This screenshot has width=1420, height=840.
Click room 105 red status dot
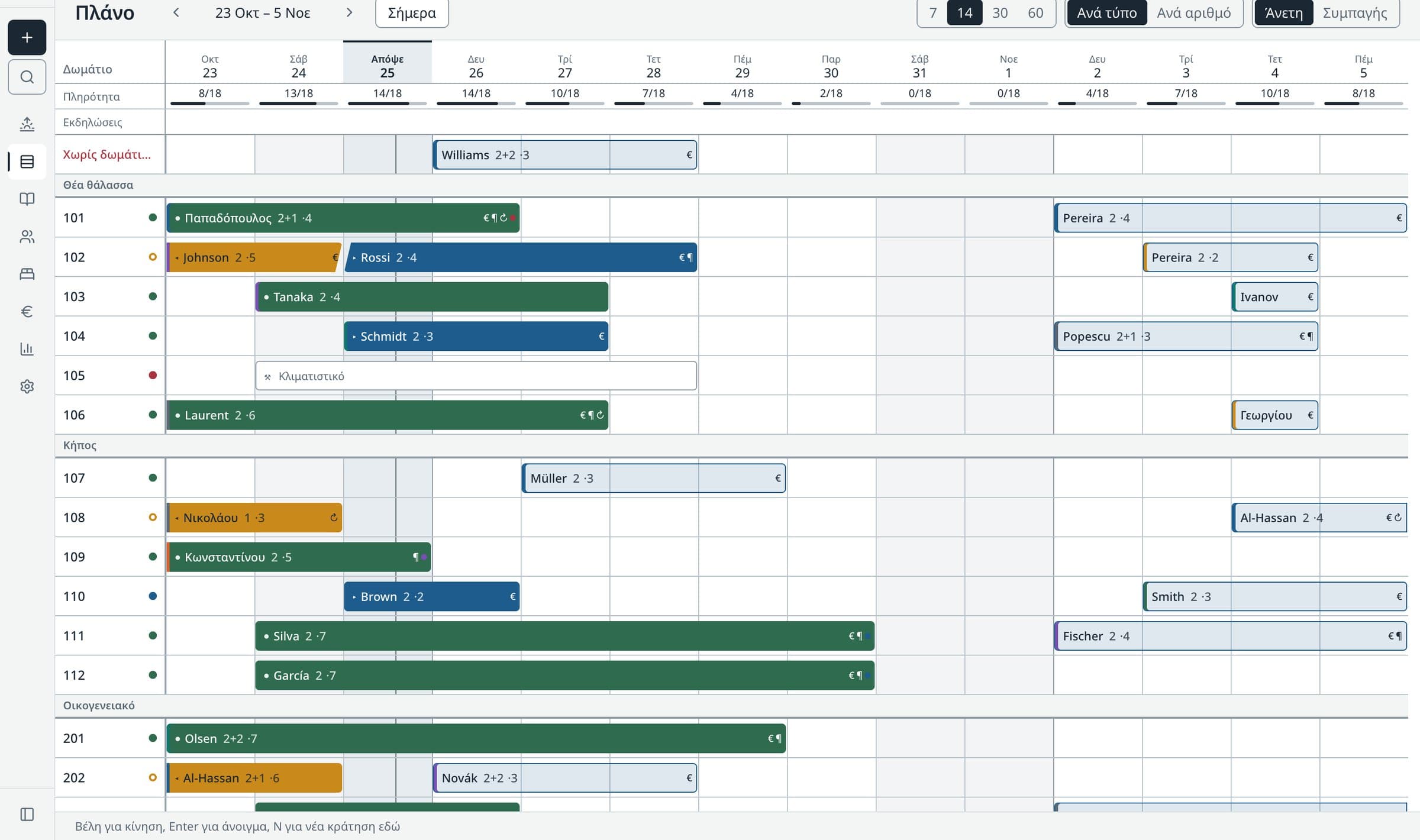click(x=153, y=375)
